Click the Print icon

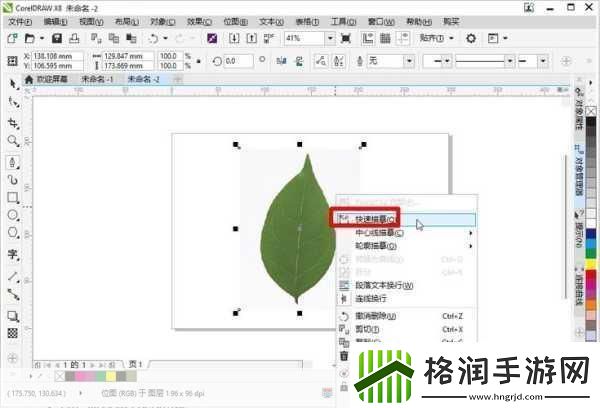pyautogui.click(x=74, y=38)
